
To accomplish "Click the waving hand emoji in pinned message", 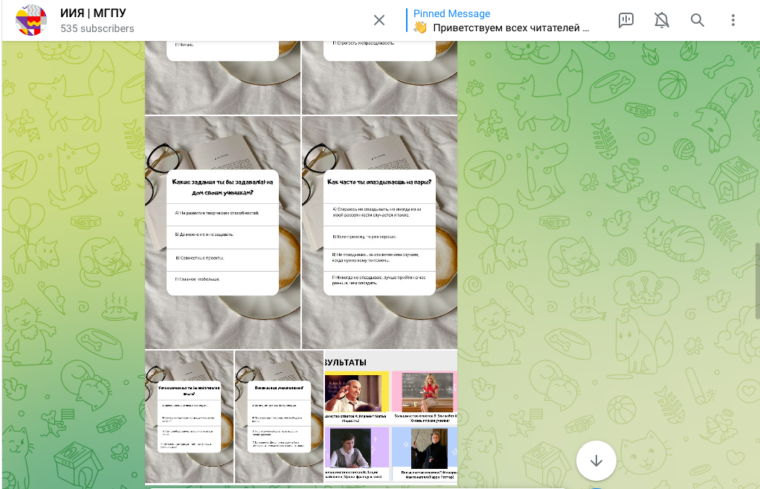I will (420, 28).
